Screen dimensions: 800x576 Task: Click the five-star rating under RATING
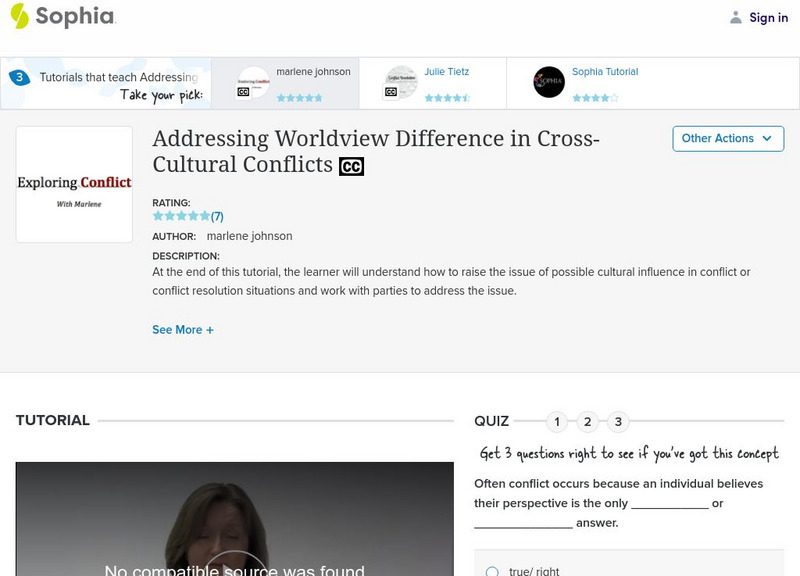[x=180, y=214]
